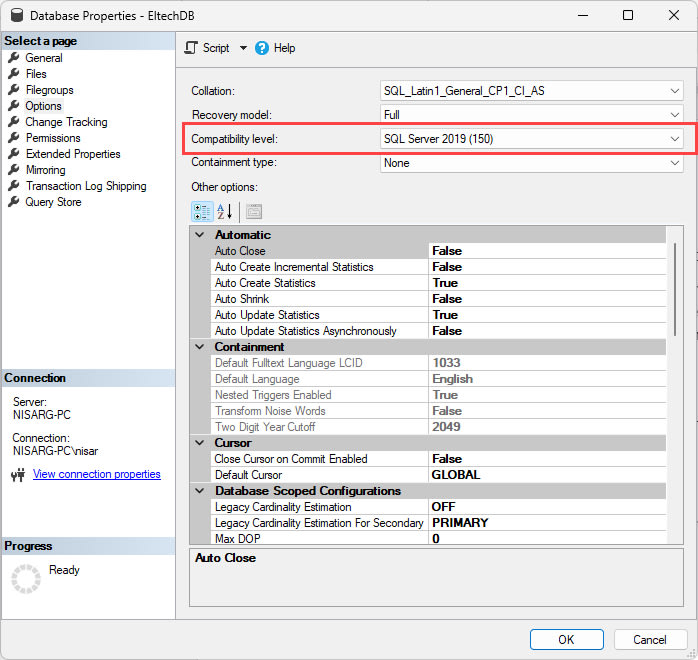Click the property grid vertical scrollbar

[677, 290]
